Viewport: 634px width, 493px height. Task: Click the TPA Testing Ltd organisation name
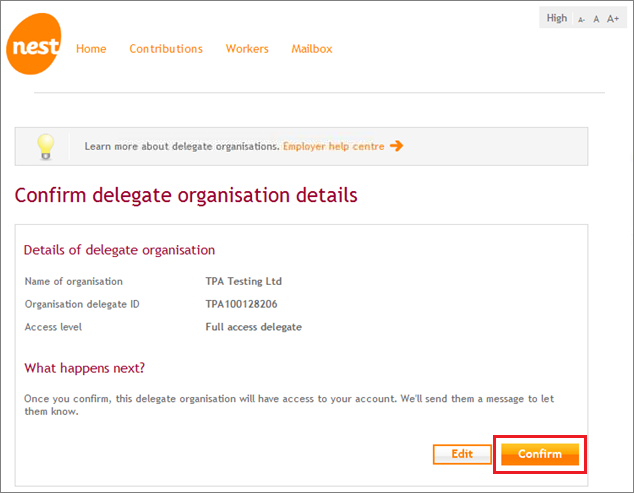(x=243, y=281)
